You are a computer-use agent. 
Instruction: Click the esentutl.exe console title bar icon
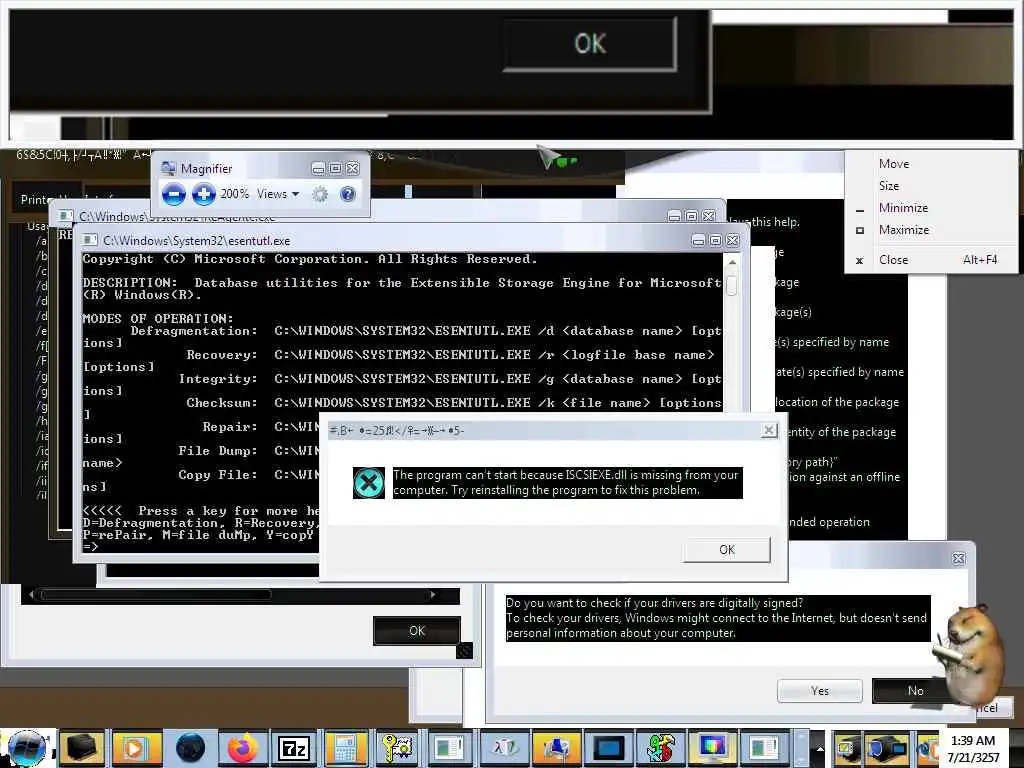pyautogui.click(x=90, y=240)
